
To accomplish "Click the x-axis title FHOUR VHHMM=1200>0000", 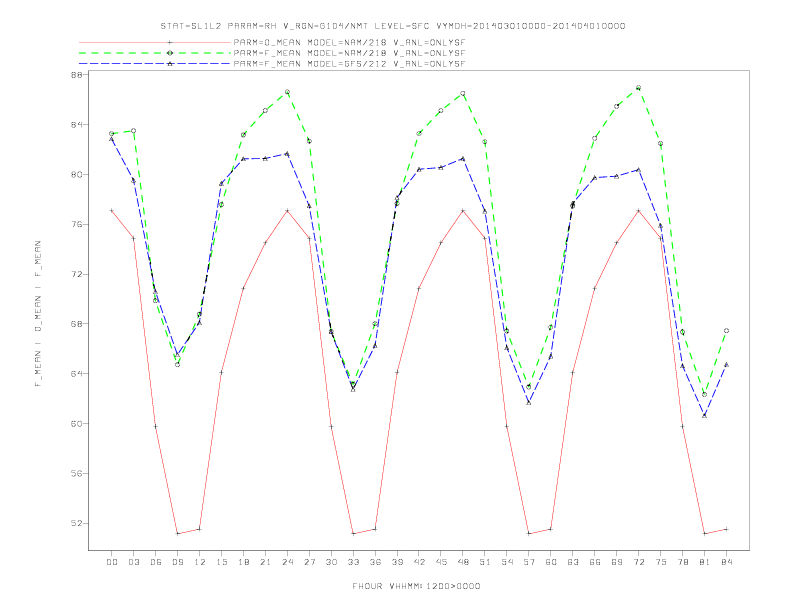I will (416, 586).
